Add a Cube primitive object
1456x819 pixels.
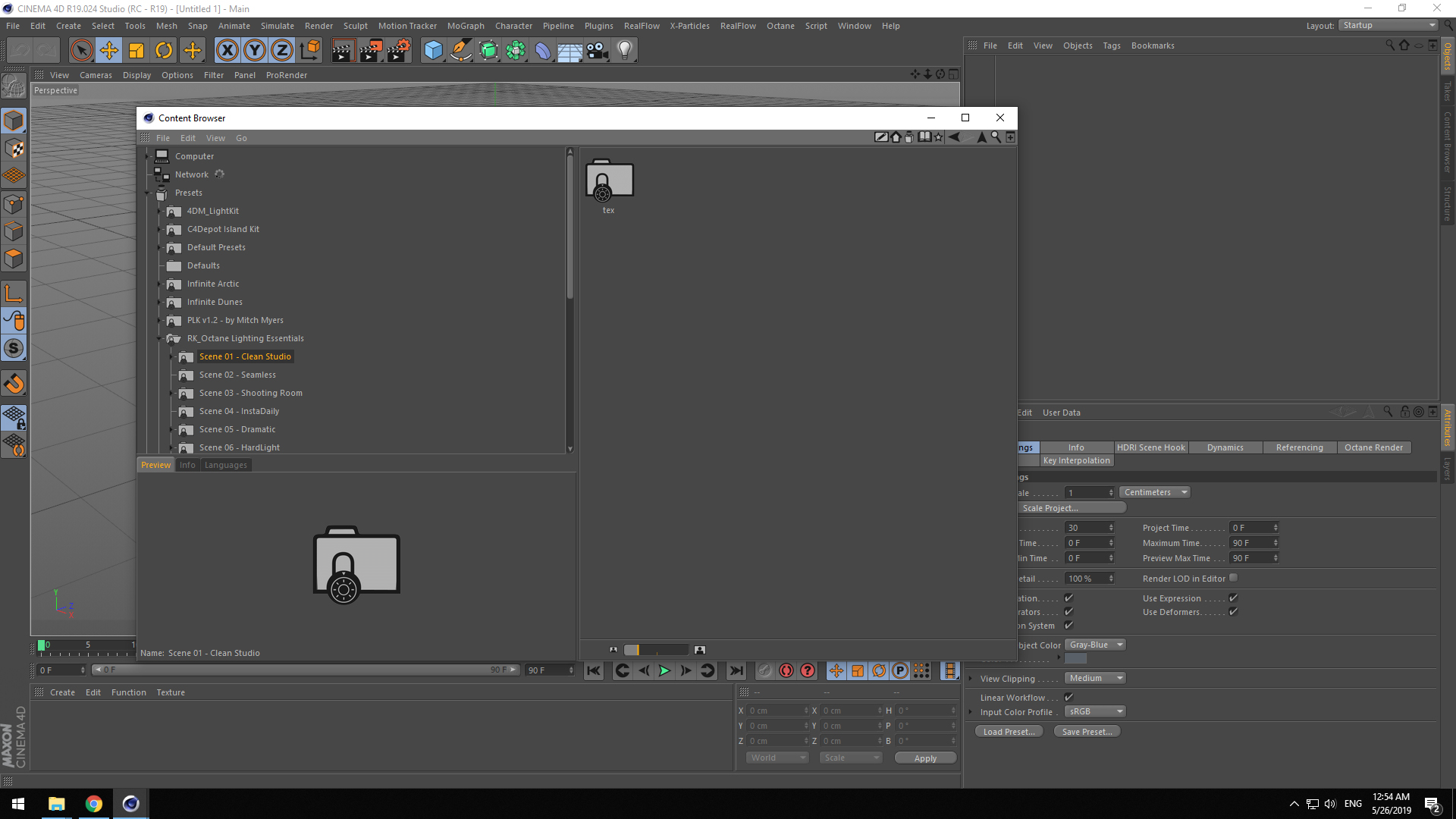pos(433,51)
